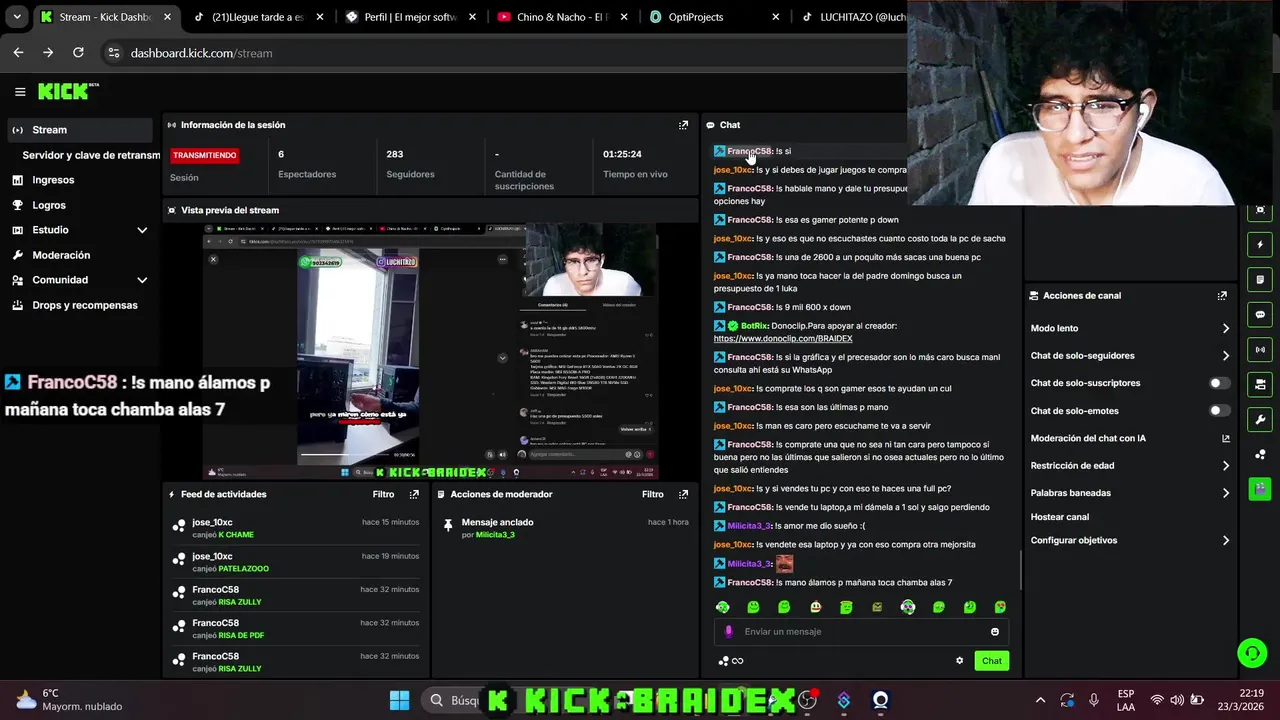Go back with browser back arrow
This screenshot has height=720, width=1280.
click(18, 53)
